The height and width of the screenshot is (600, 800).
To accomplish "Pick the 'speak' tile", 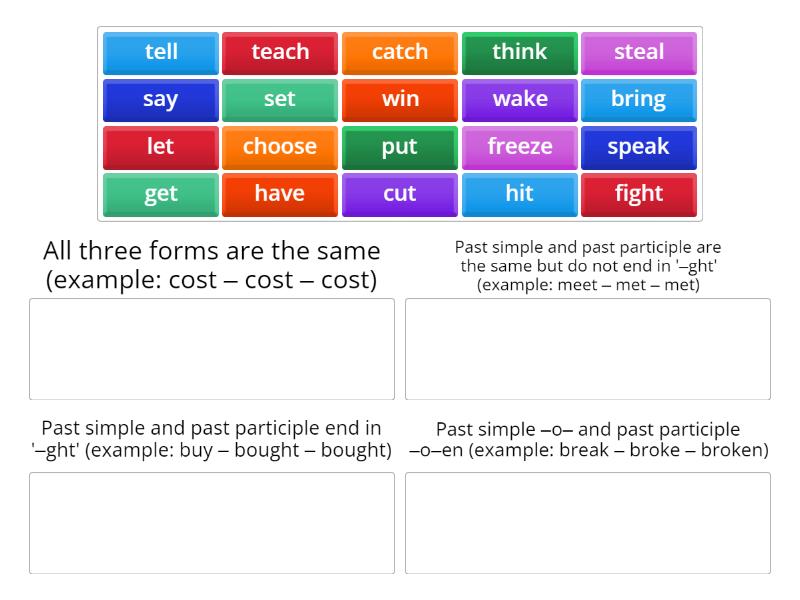I will [x=640, y=147].
